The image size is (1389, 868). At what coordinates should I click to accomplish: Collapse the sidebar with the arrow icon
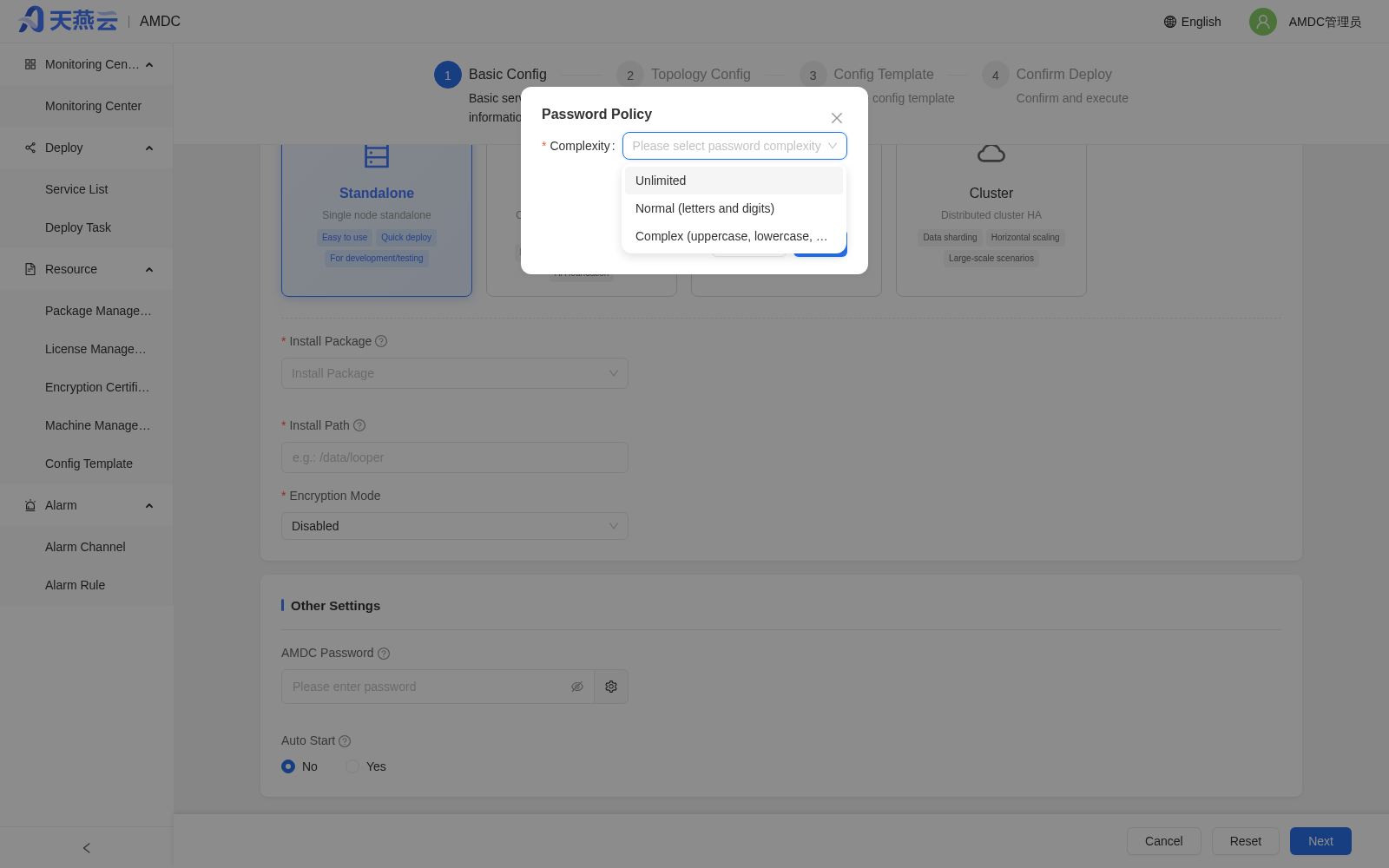(86, 848)
